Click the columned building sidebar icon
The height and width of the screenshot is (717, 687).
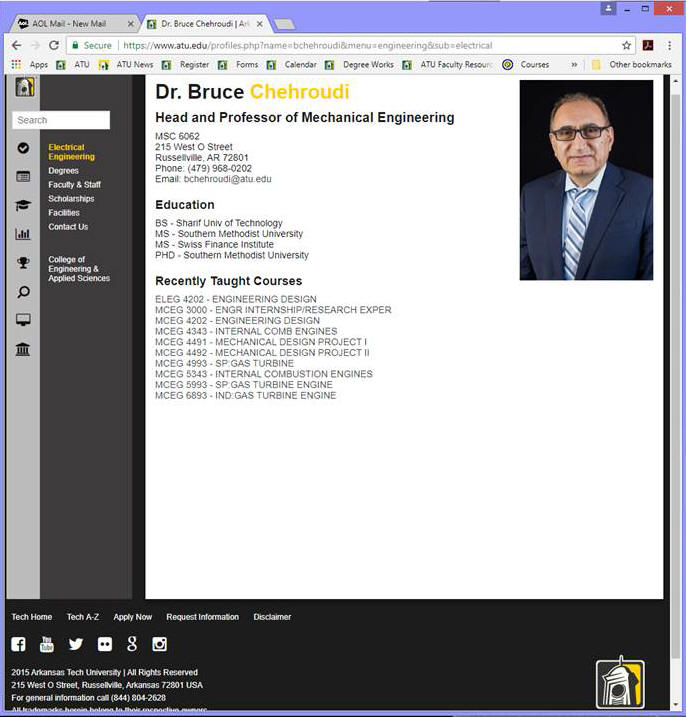point(23,349)
